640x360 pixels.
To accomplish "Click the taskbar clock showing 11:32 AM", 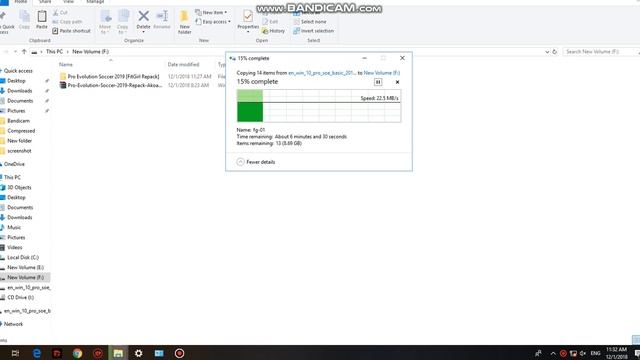I will point(616,353).
